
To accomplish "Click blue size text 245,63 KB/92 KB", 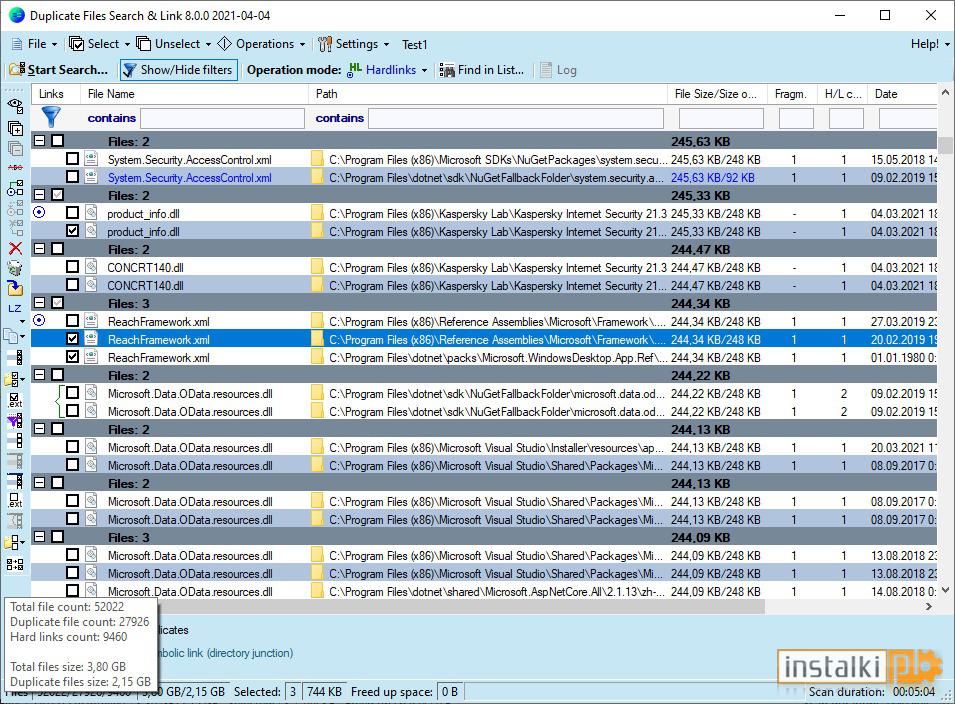I will [713, 177].
